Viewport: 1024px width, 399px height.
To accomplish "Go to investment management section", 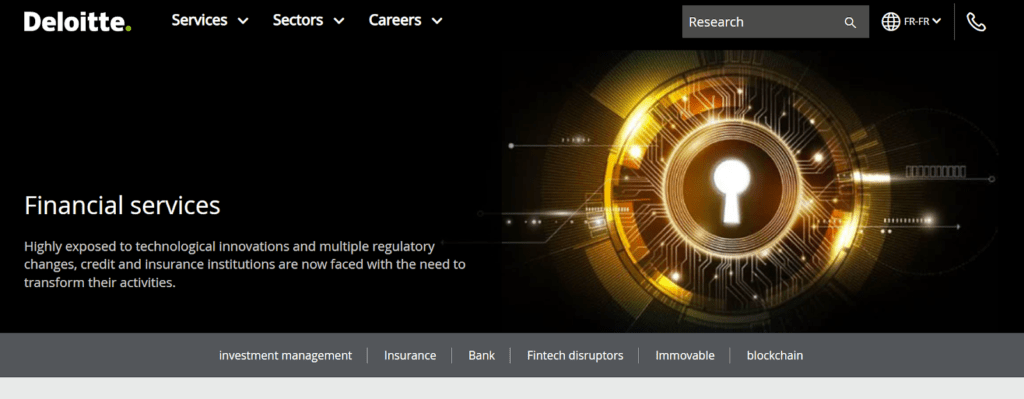I will [x=285, y=356].
